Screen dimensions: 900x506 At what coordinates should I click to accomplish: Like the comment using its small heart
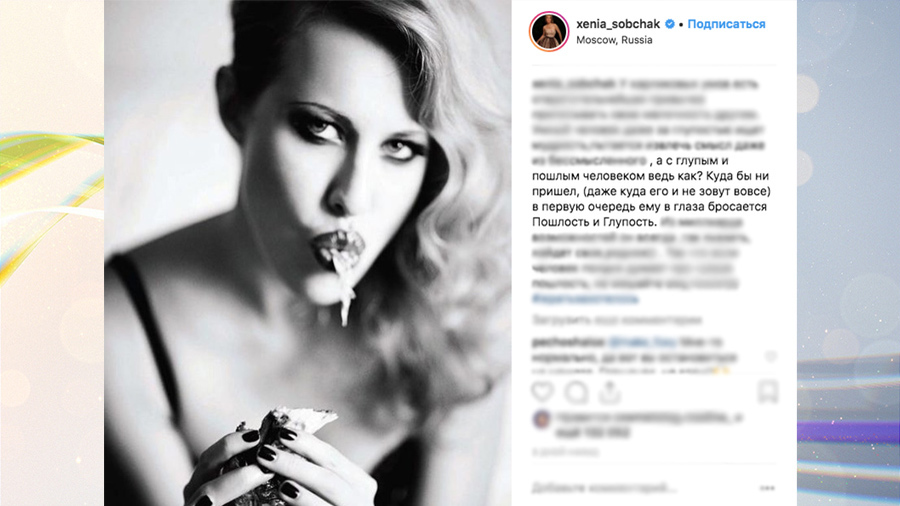coord(770,357)
